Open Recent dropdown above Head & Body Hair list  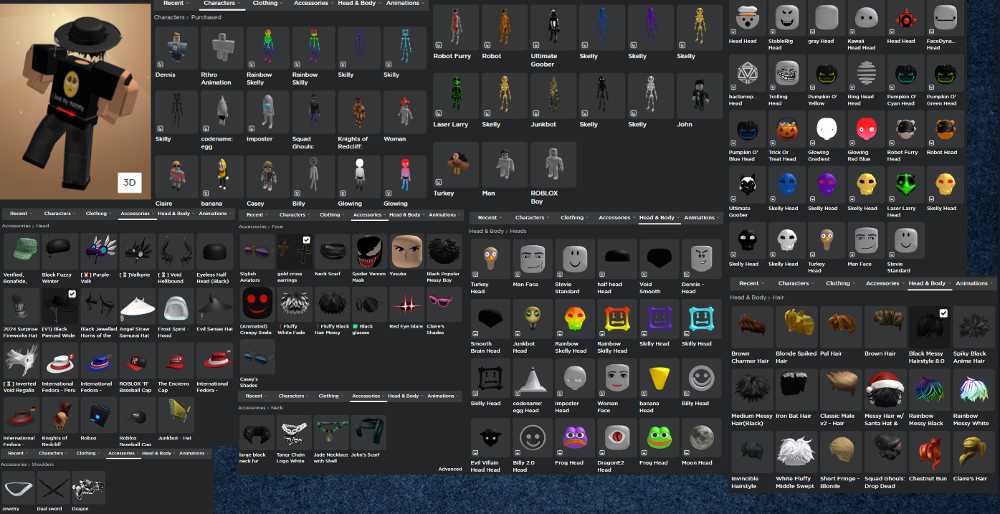(751, 283)
